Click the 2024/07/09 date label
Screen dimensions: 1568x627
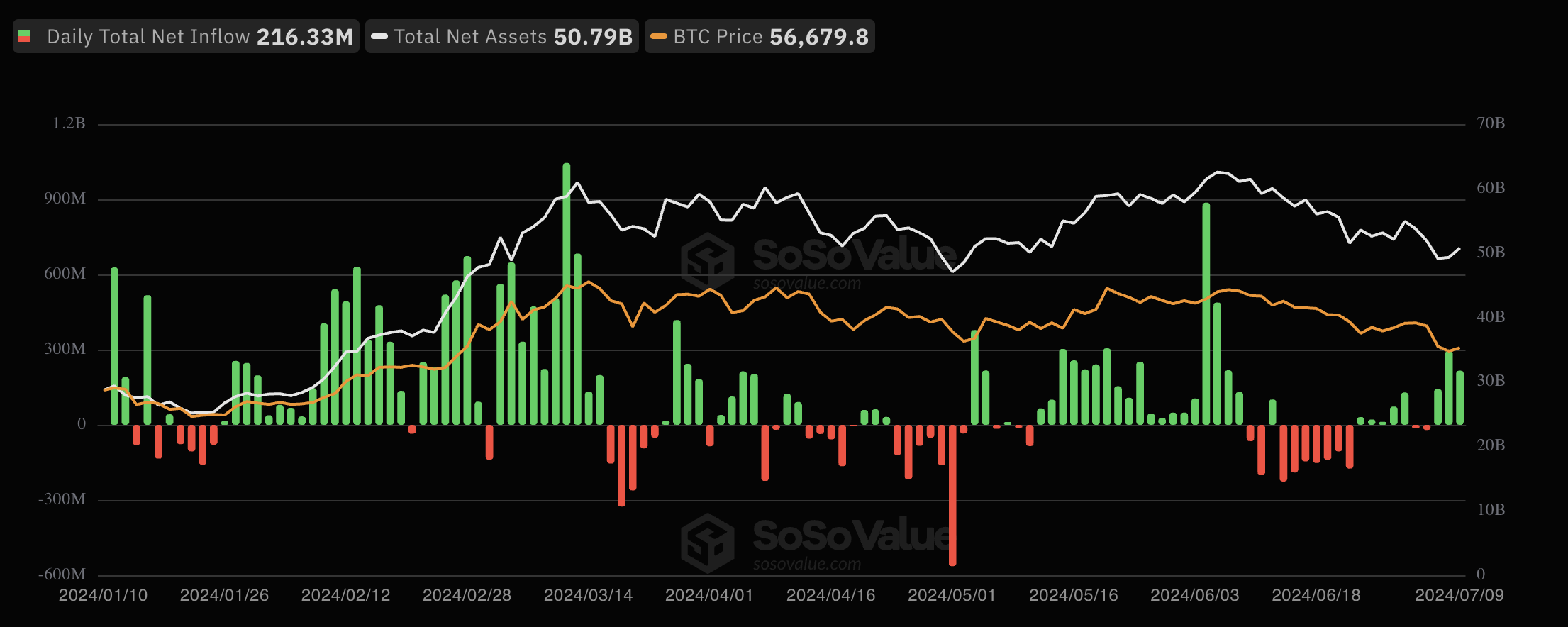tap(1459, 595)
